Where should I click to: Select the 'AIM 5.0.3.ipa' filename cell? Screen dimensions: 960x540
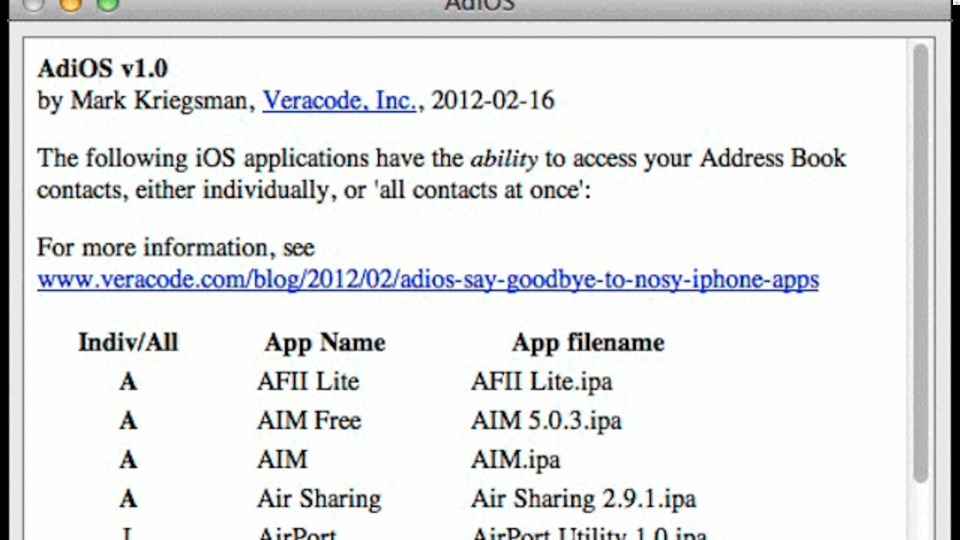click(x=546, y=421)
